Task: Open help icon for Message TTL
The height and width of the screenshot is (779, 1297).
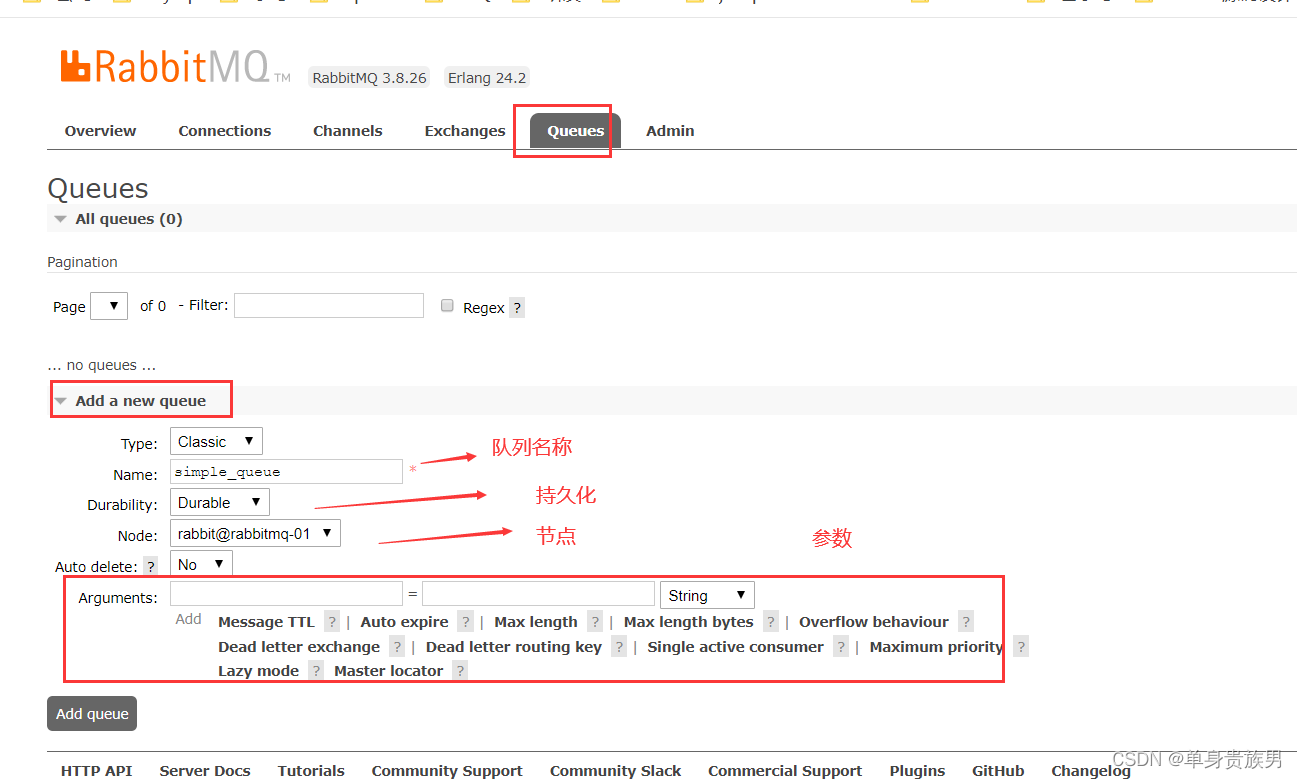Action: click(332, 622)
